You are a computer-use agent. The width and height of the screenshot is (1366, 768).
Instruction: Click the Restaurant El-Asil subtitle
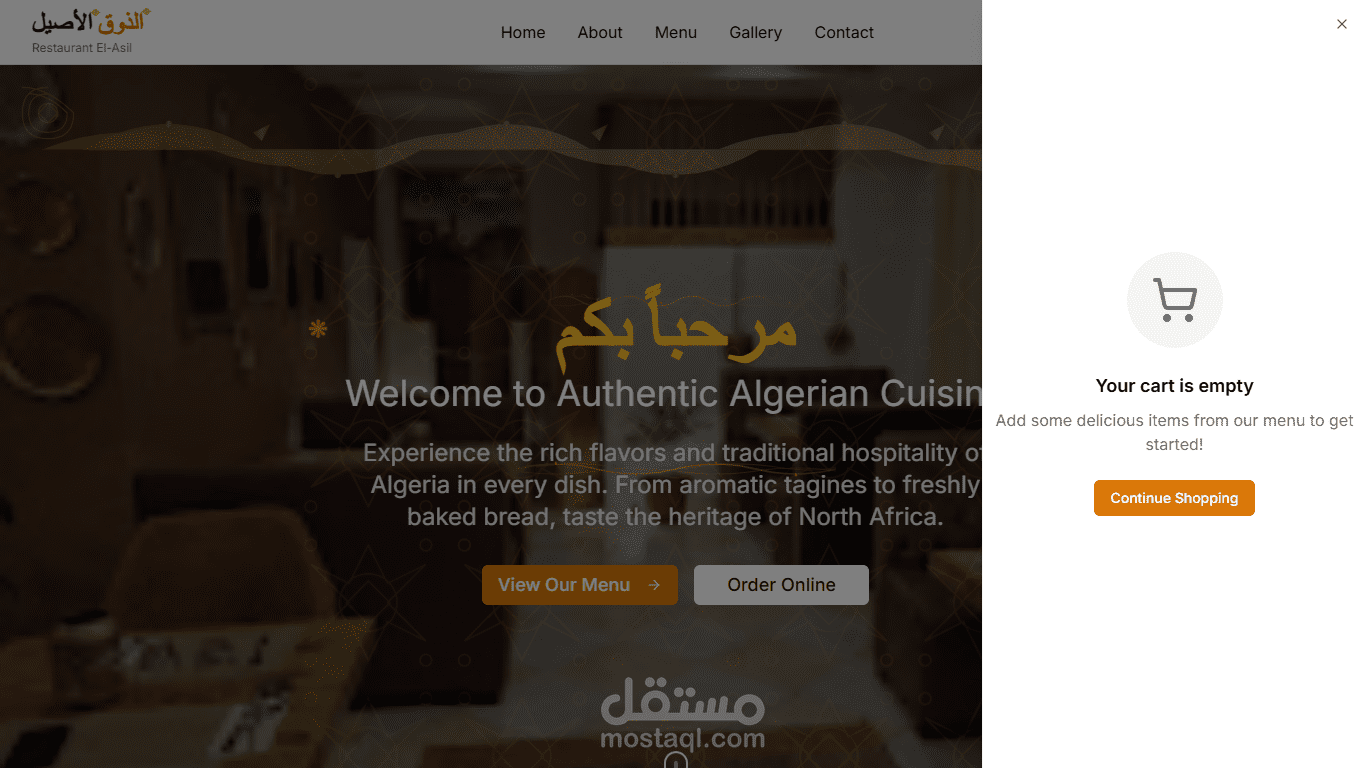point(82,48)
